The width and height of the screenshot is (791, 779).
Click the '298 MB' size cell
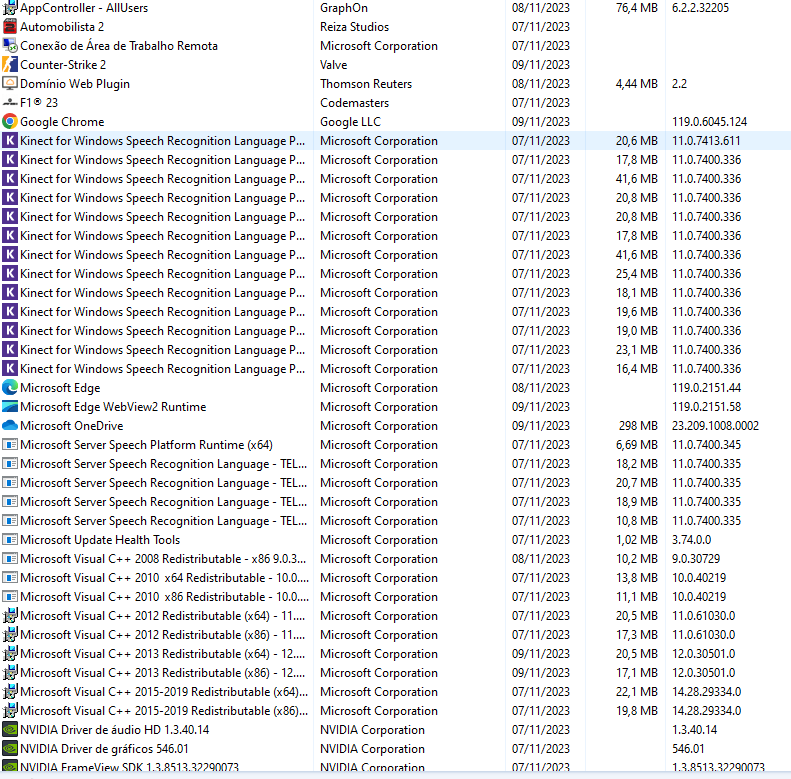tap(638, 425)
